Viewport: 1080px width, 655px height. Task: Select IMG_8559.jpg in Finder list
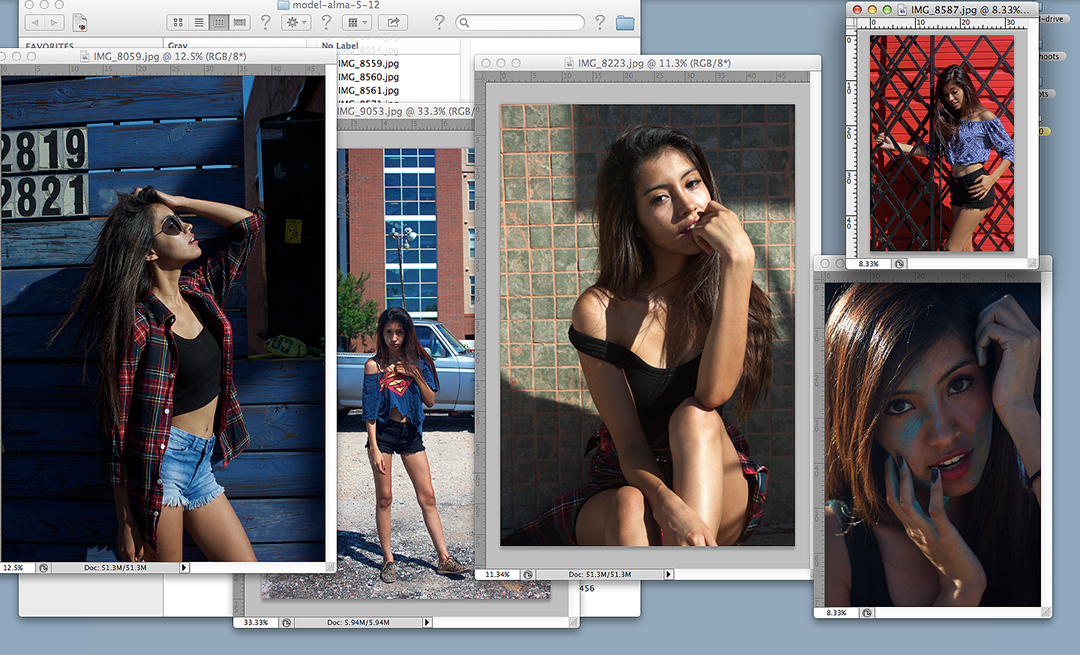pos(368,63)
